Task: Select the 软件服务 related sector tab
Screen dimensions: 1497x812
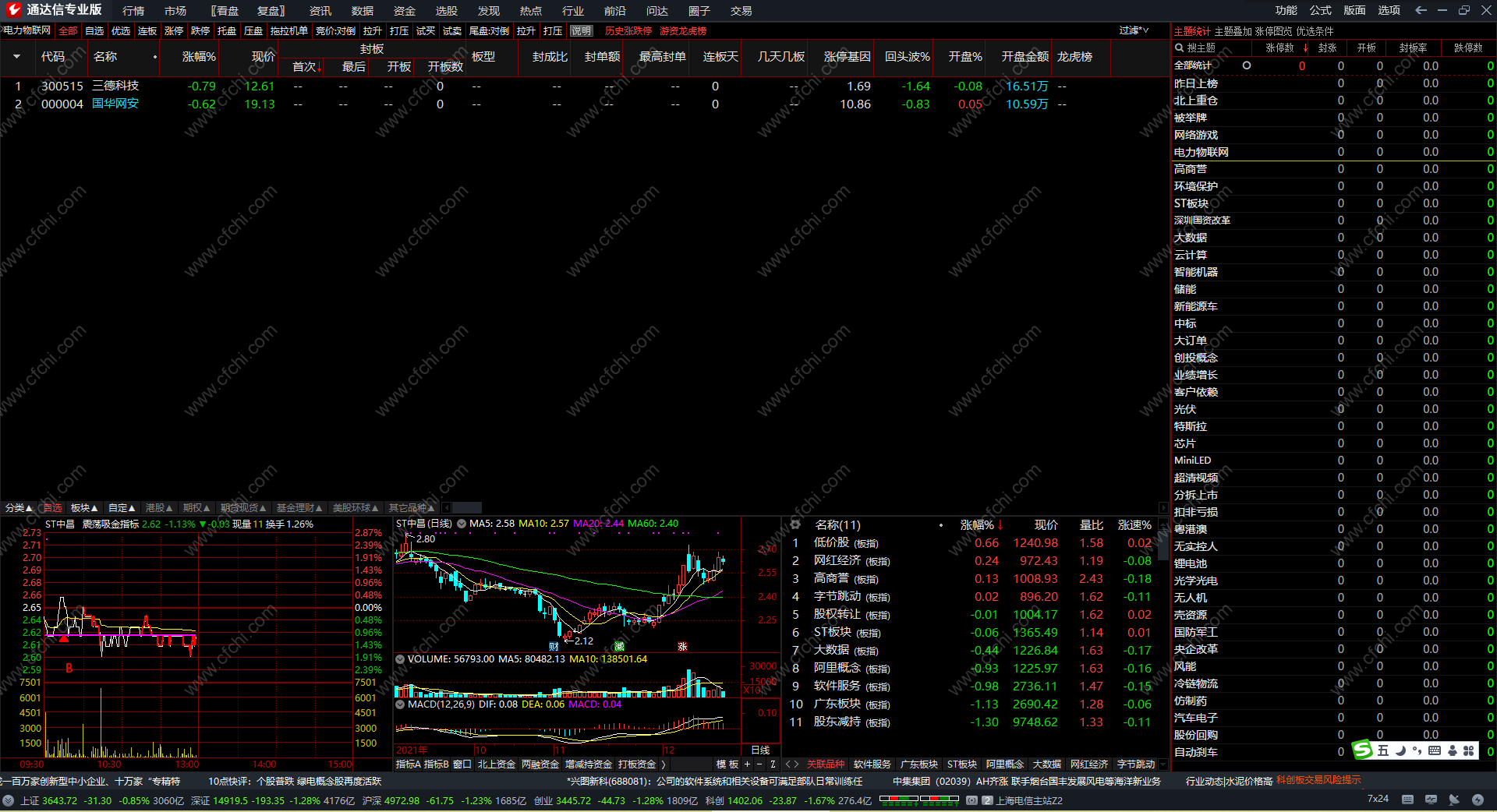Action: point(872,764)
